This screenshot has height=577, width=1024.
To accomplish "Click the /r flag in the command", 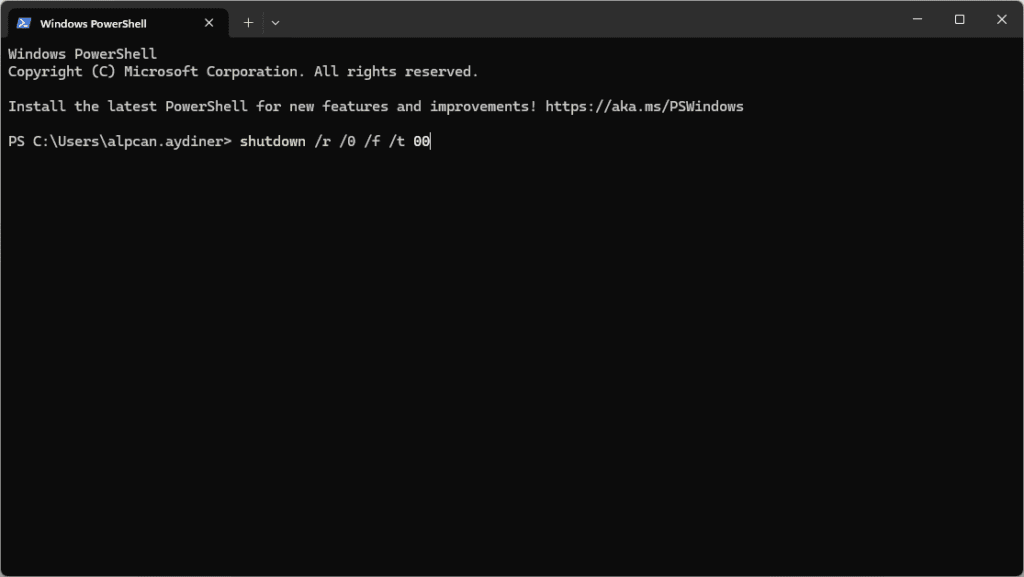I will click(x=322, y=141).
